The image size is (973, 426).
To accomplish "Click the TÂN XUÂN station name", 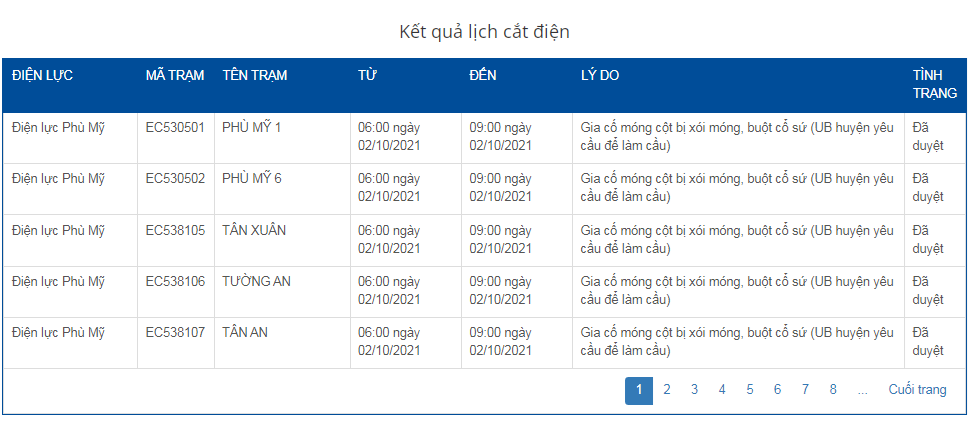I will pyautogui.click(x=254, y=230).
